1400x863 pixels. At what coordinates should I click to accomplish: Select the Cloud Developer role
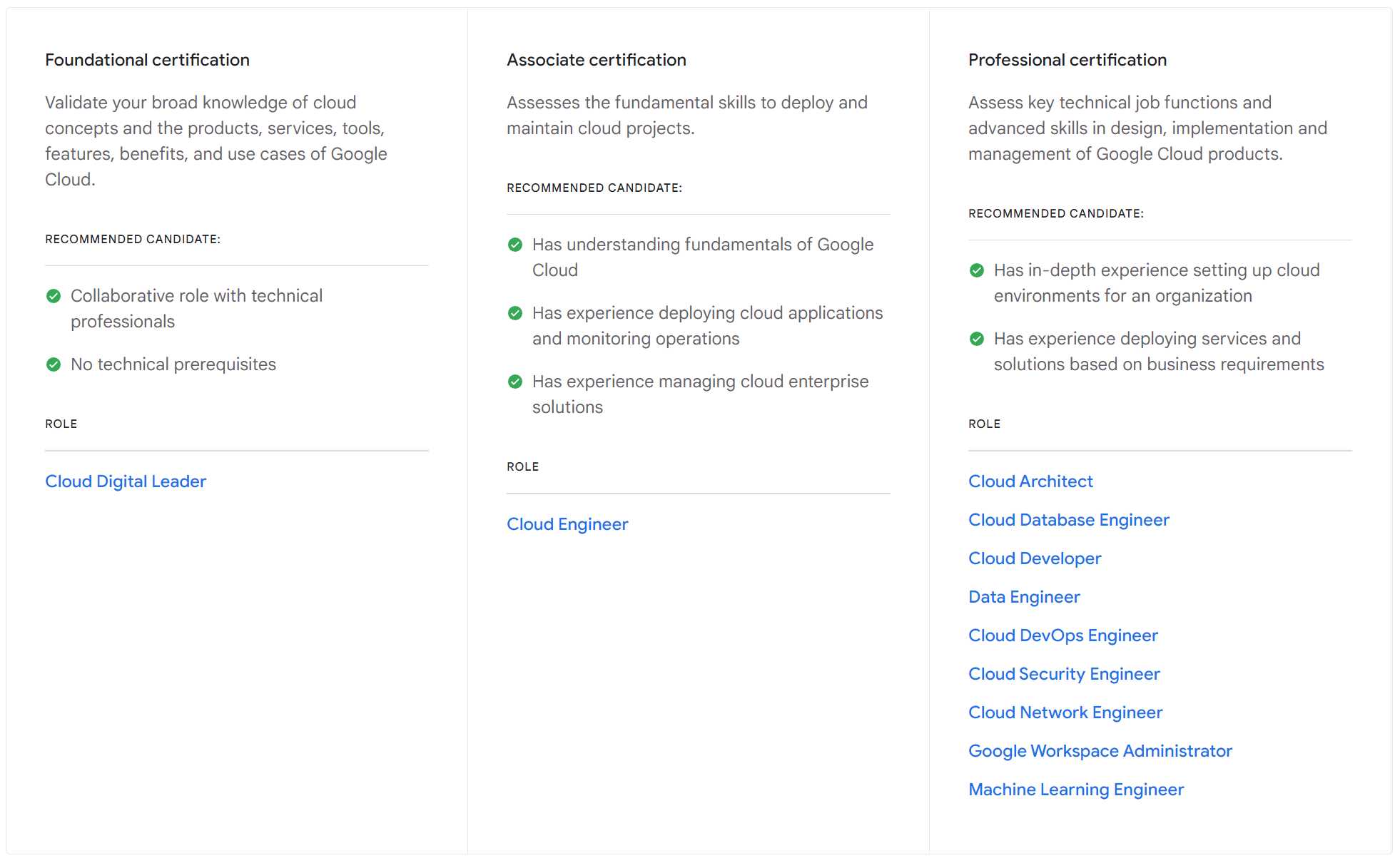pos(1033,556)
